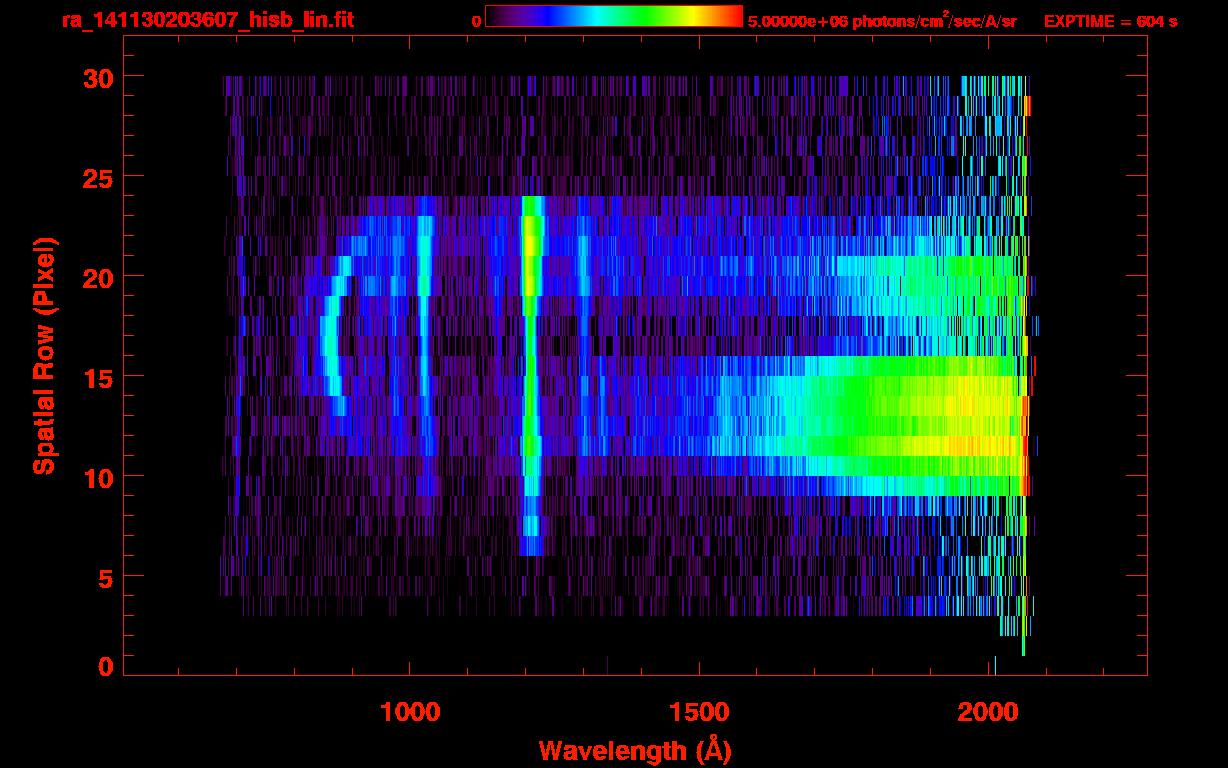Click the 10 spatial row tick label

coord(100,477)
